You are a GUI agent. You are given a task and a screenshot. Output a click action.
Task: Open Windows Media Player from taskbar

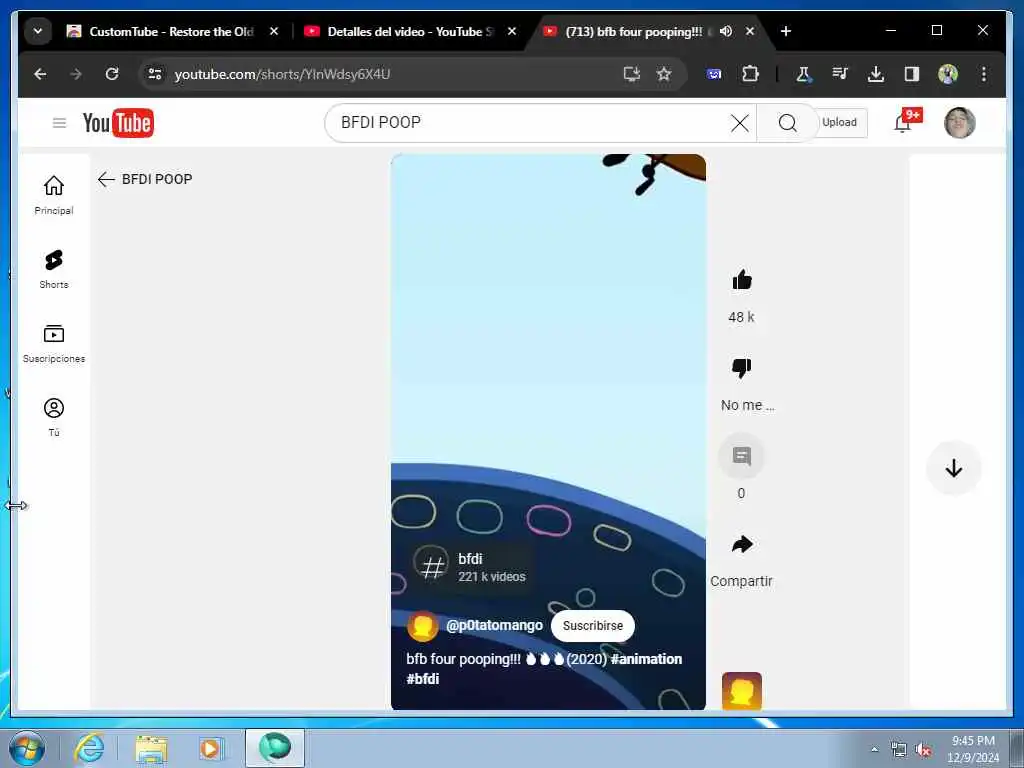212,748
